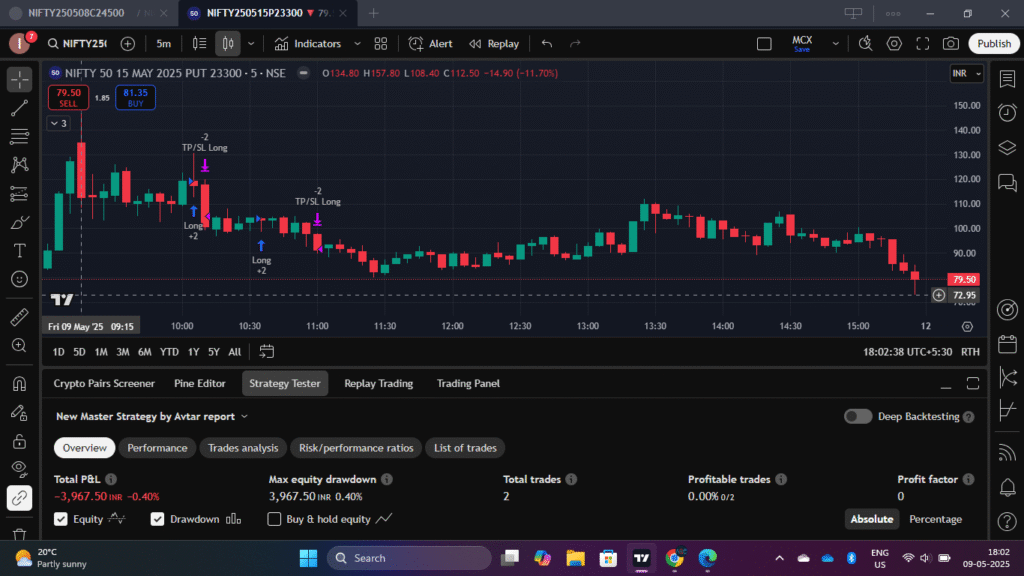Screen dimensions: 1024x576
Task: Click the highlighted link drawings icon
Action: [x=20, y=498]
